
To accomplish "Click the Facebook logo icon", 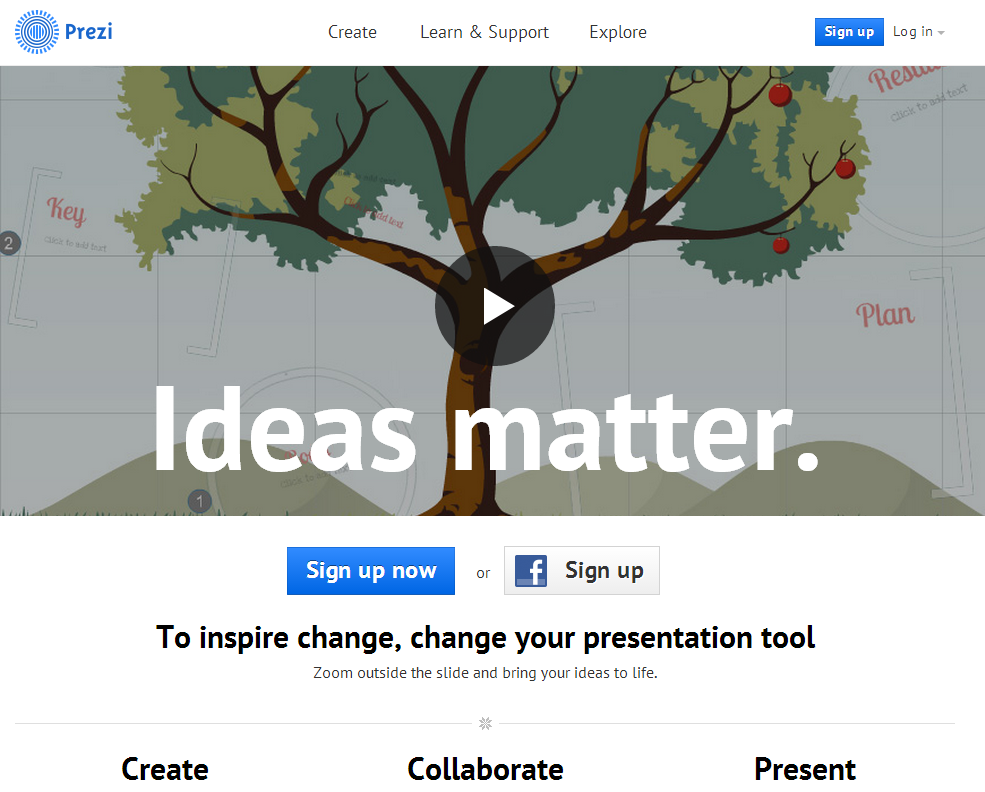I will click(x=531, y=571).
